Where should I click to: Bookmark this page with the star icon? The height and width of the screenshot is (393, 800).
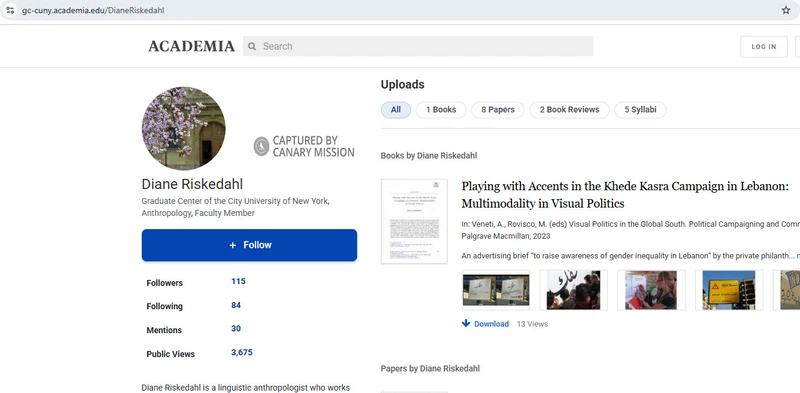pyautogui.click(x=786, y=10)
